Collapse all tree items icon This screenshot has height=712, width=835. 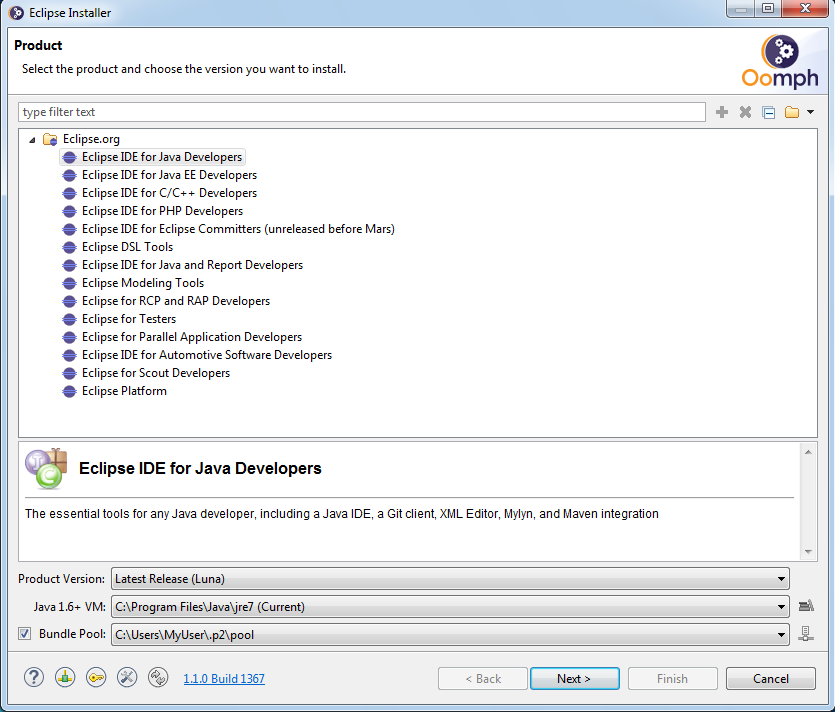coord(768,112)
